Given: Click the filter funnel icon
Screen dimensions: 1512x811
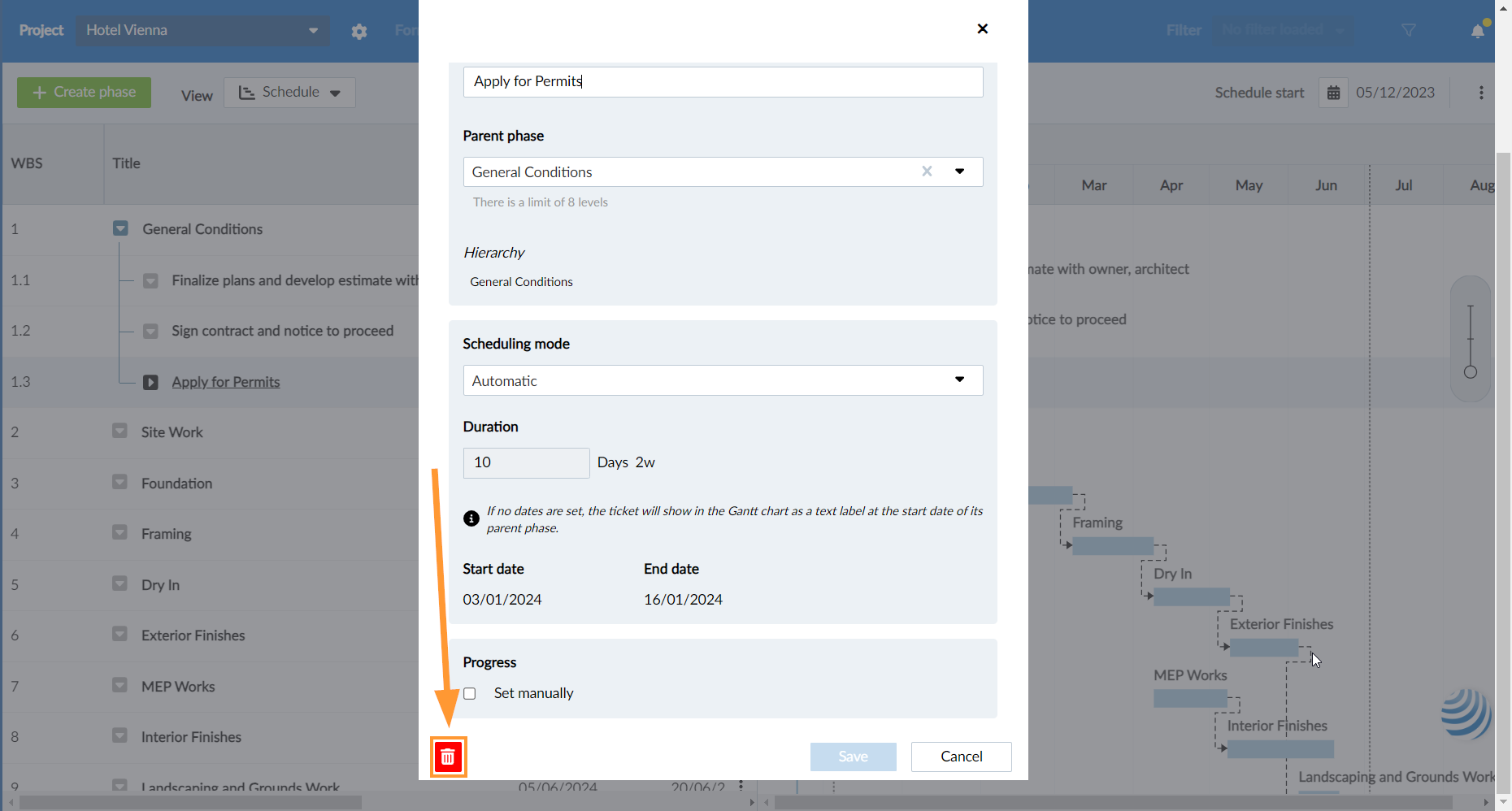Looking at the screenshot, I should pyautogui.click(x=1409, y=30).
